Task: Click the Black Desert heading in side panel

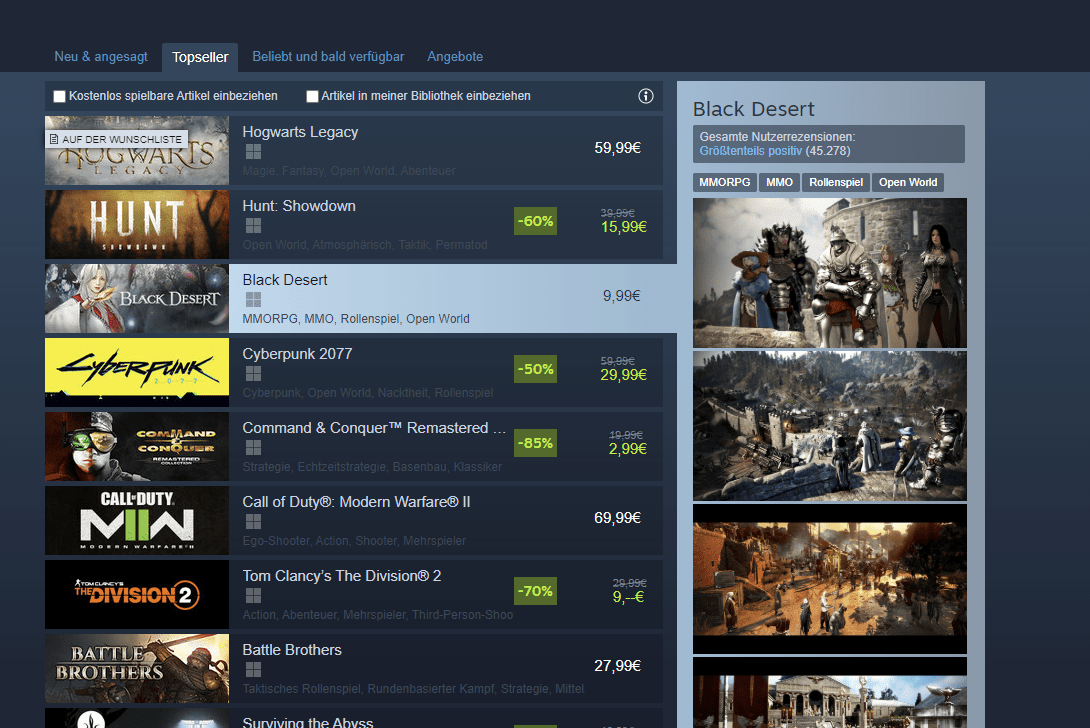Action: point(754,109)
